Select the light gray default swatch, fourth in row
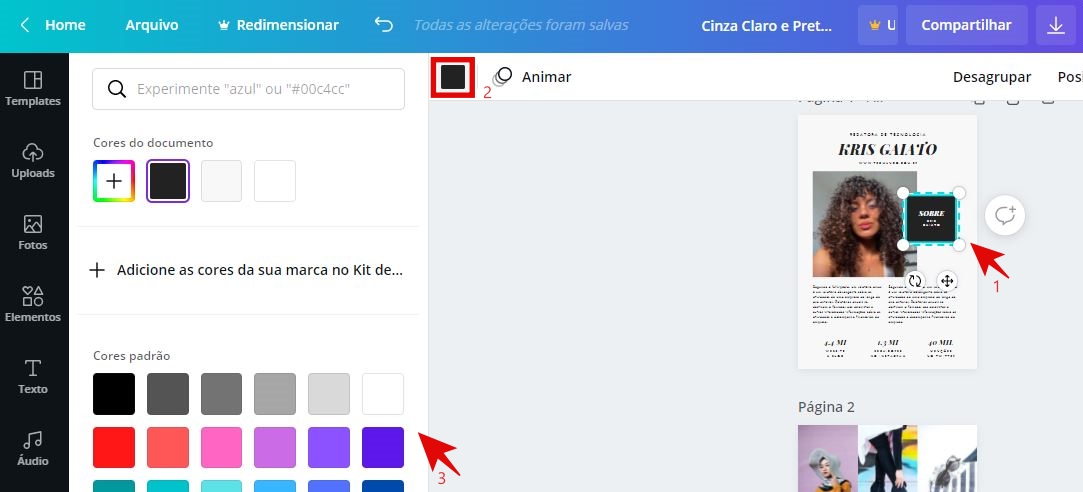Viewport: 1083px width, 492px height. (x=275, y=394)
